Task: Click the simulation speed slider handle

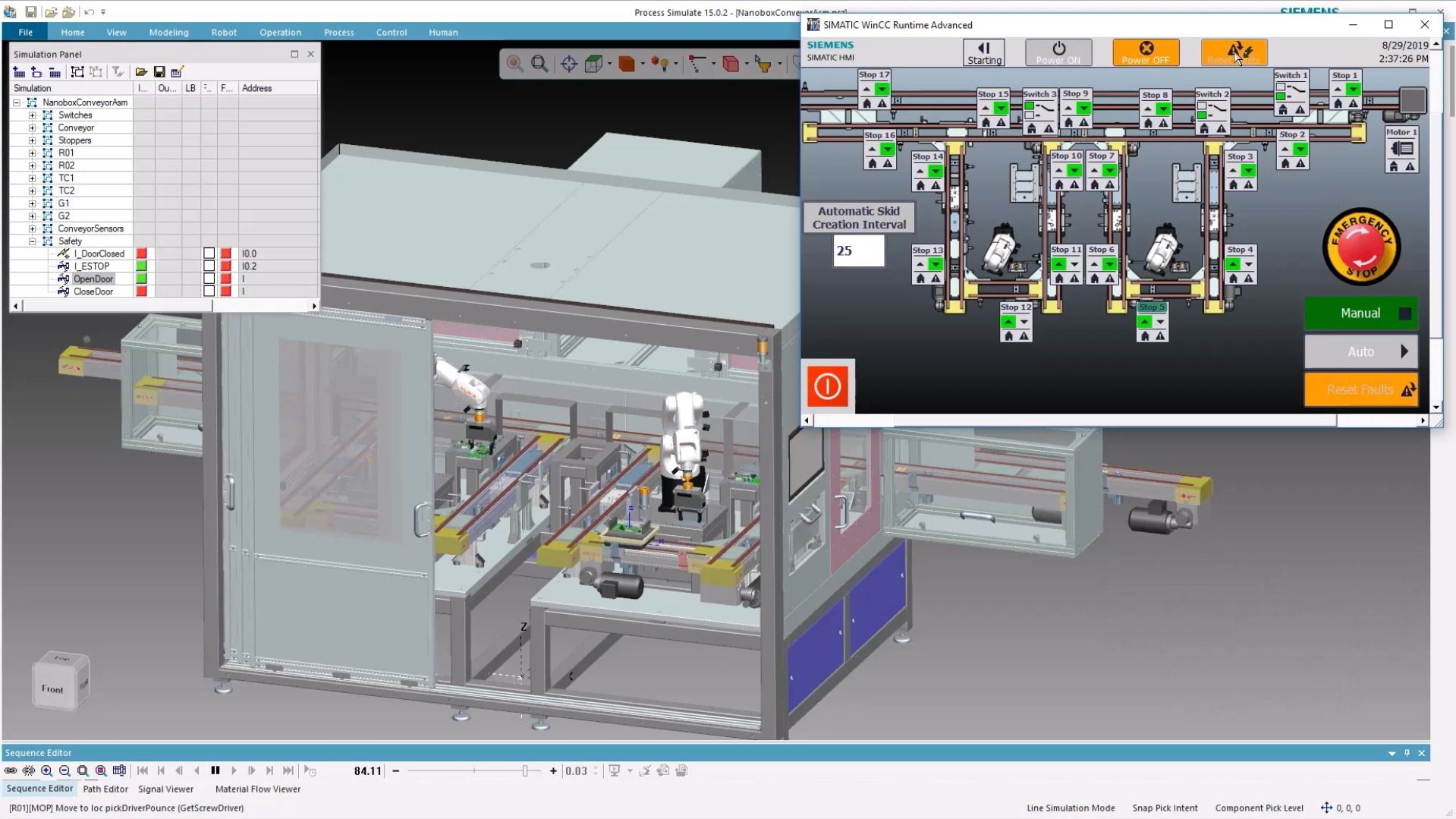Action: tap(524, 770)
